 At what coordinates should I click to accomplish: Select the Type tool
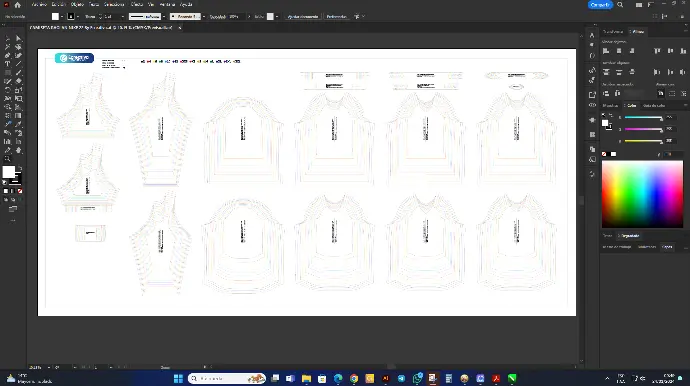[7, 64]
